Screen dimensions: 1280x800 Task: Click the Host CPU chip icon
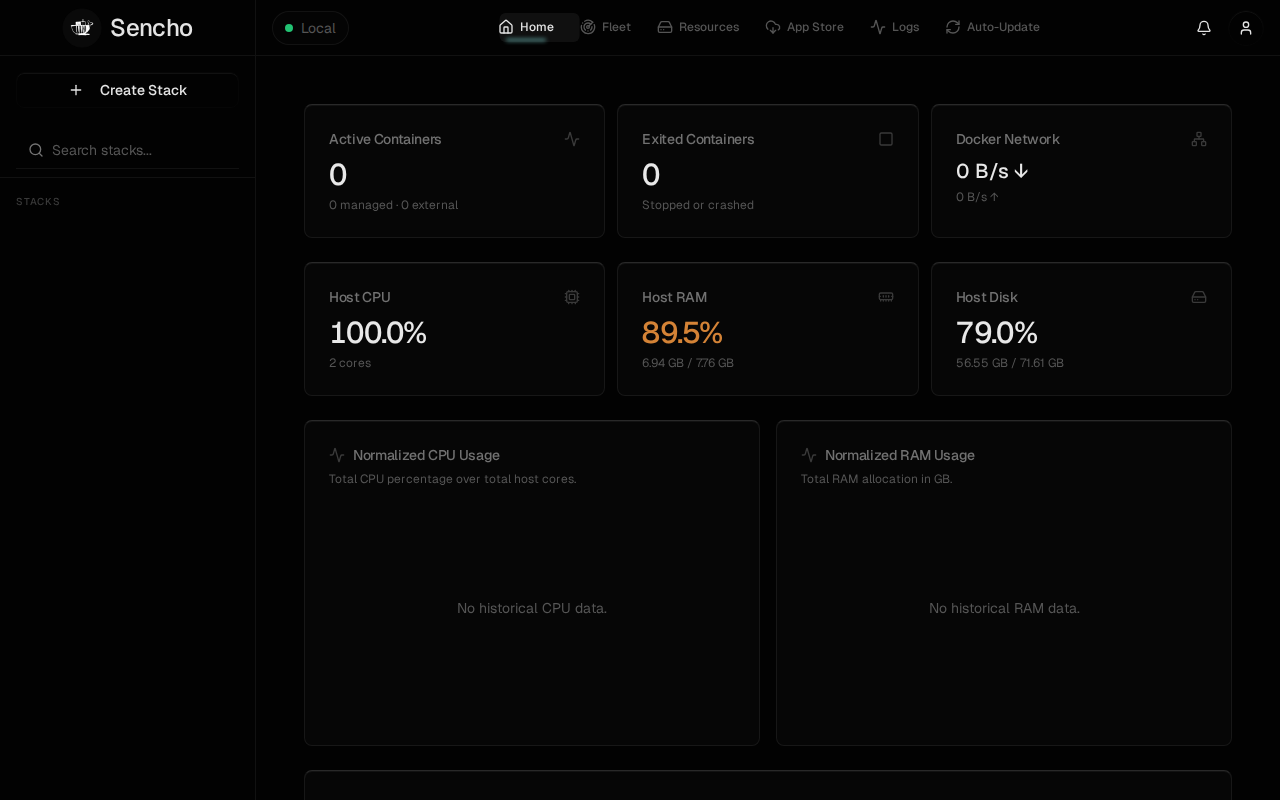coord(572,297)
